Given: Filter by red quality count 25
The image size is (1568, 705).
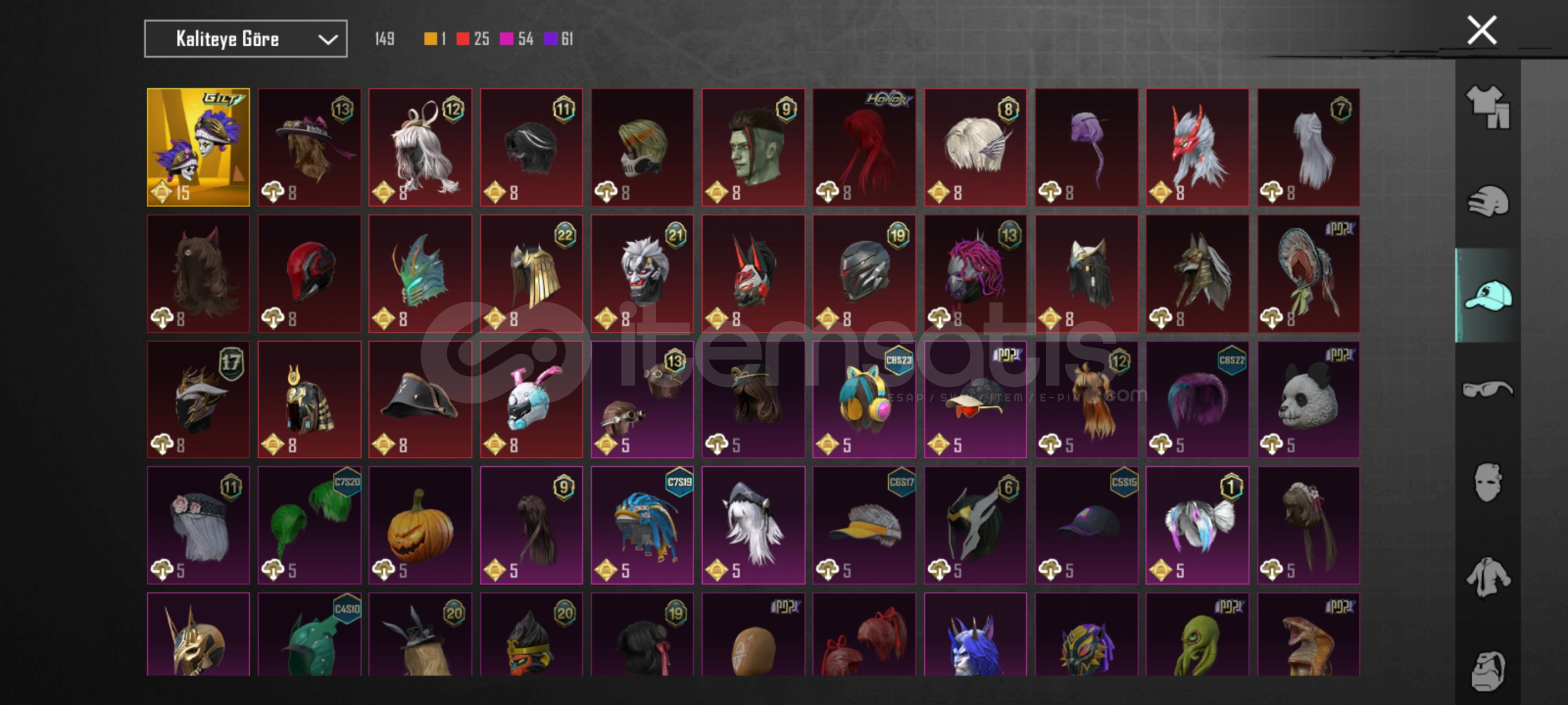Looking at the screenshot, I should click(x=473, y=39).
